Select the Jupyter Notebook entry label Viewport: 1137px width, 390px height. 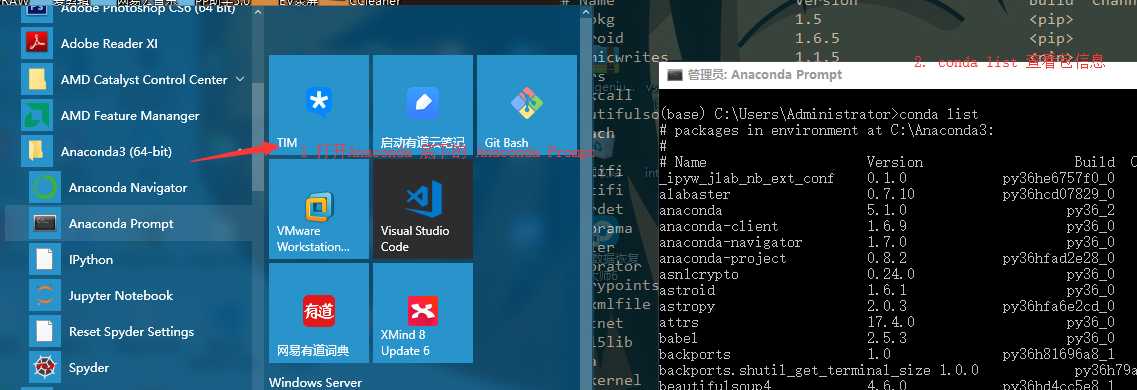pos(121,296)
